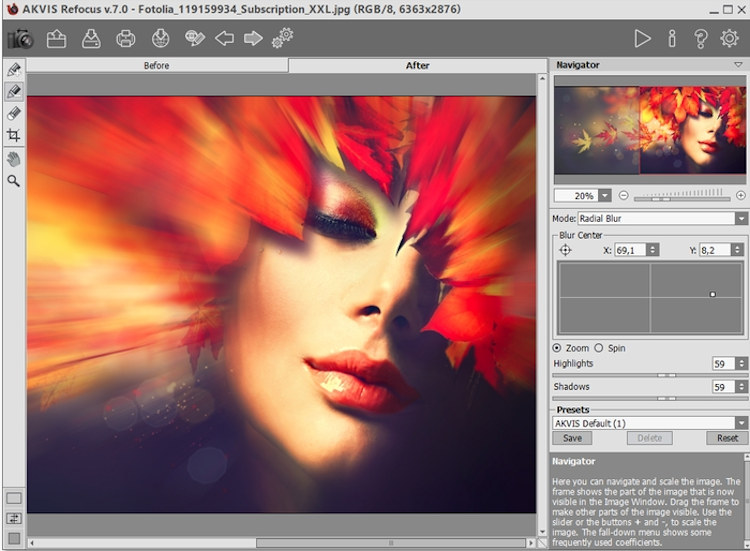
Task: Open the Mode dropdown showing Radial Blur
Action: 741,218
